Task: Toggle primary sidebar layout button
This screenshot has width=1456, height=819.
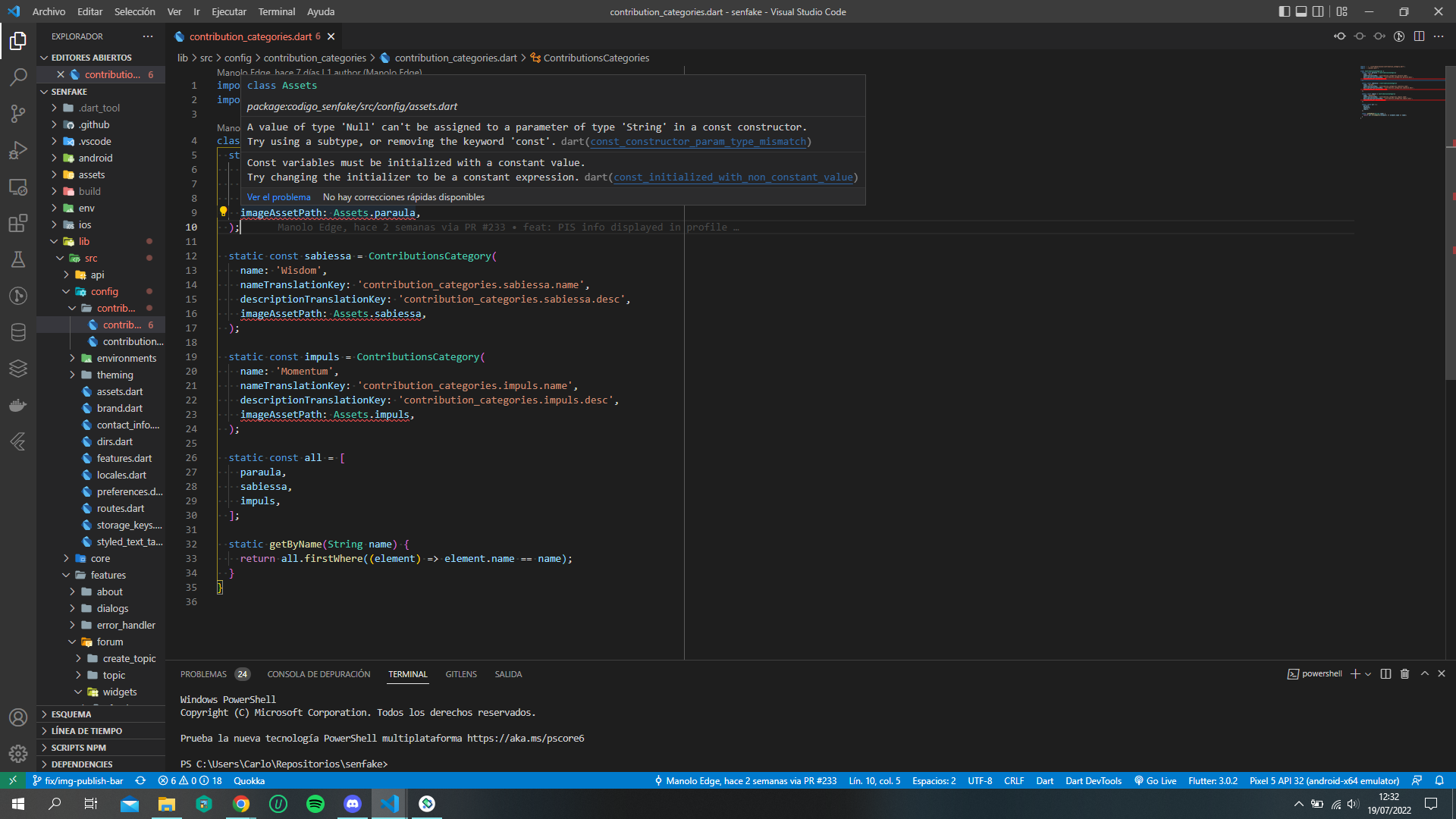Action: pyautogui.click(x=1284, y=11)
